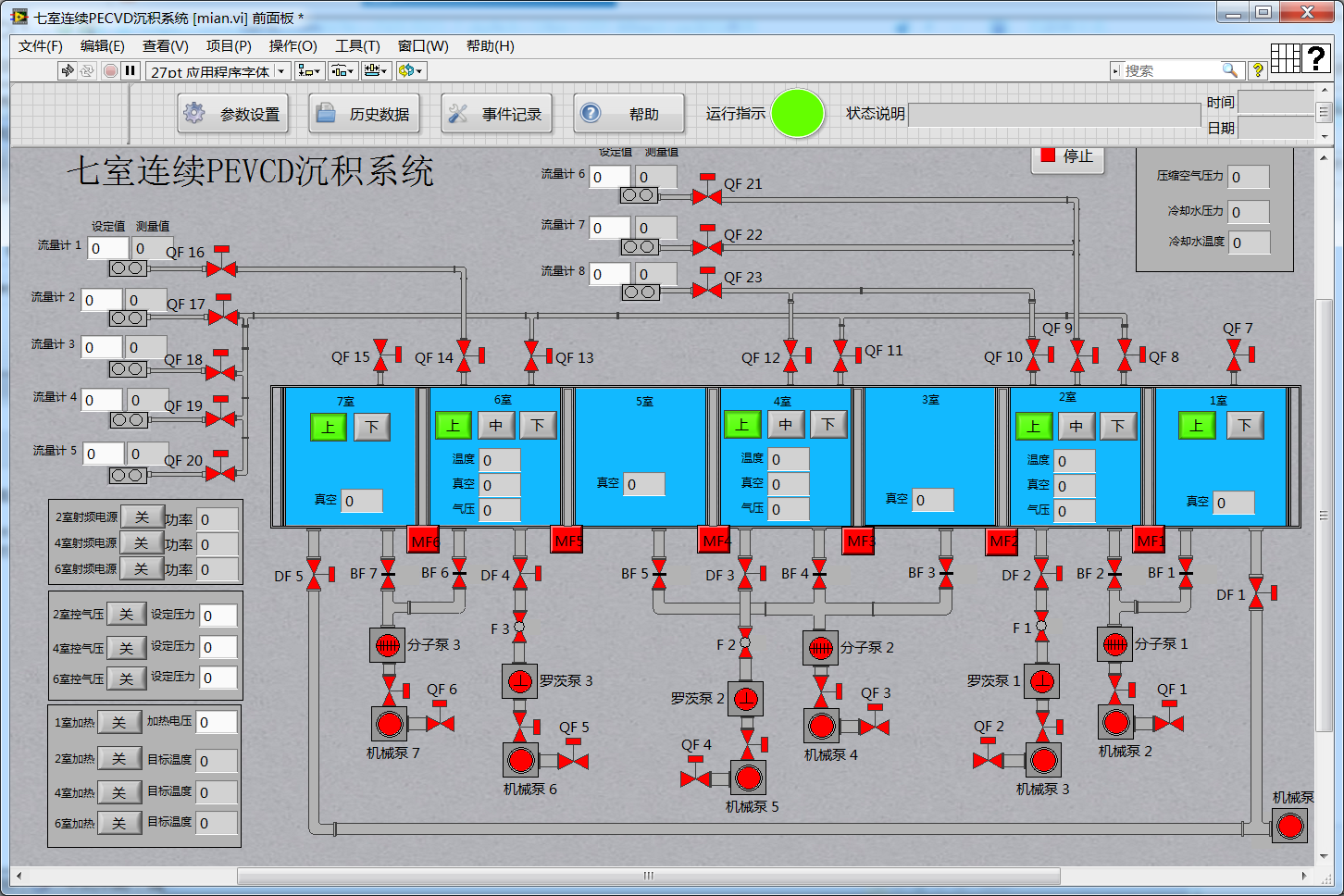Click the 参数设置 button

click(233, 114)
